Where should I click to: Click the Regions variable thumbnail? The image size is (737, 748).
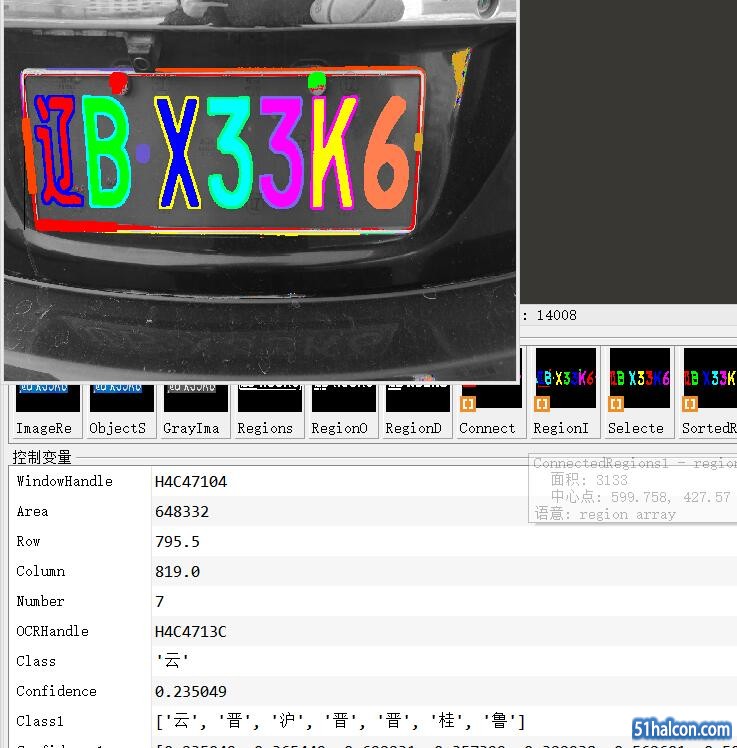pyautogui.click(x=270, y=398)
